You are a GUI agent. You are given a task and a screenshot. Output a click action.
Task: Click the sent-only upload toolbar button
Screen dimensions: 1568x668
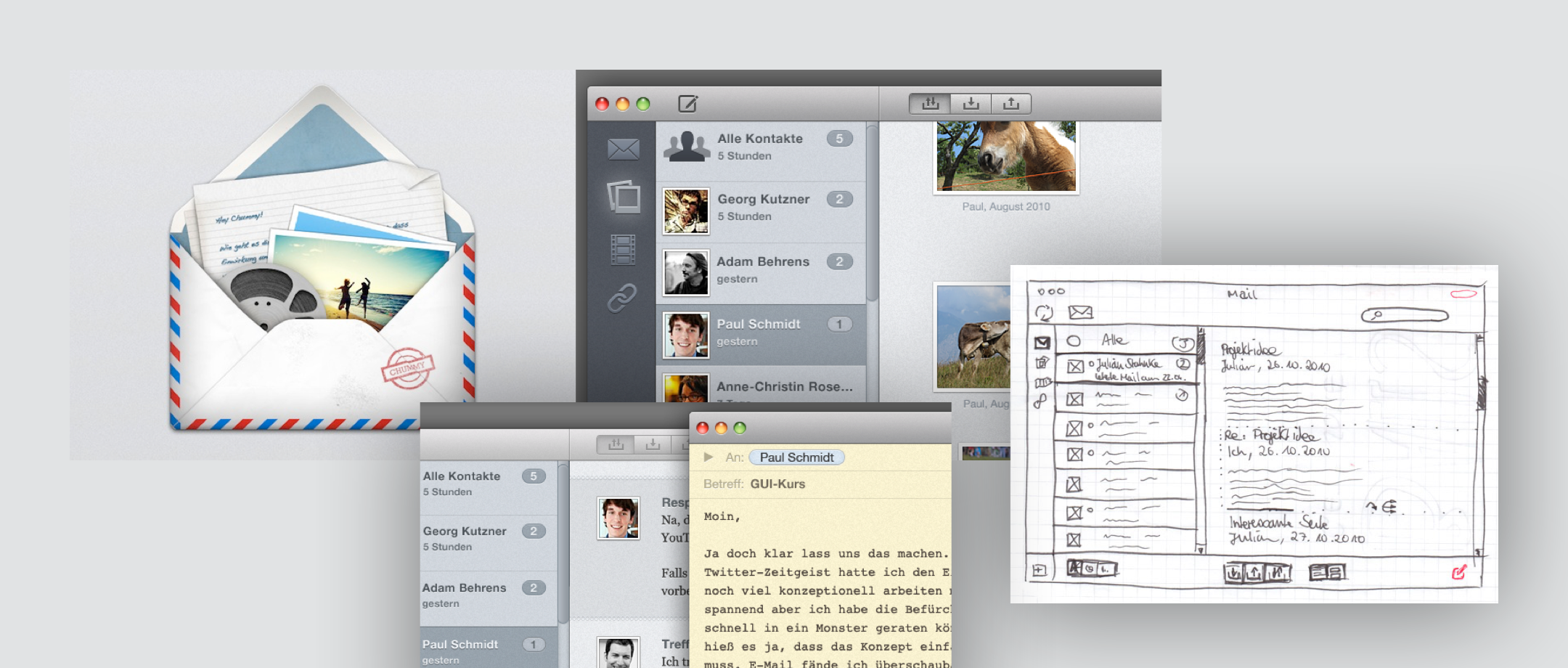tap(1011, 104)
